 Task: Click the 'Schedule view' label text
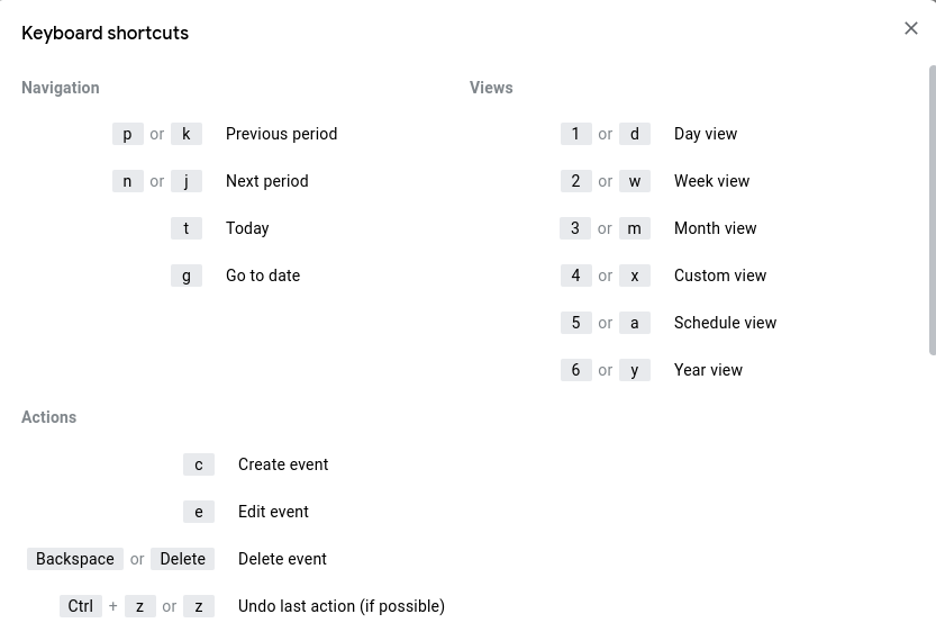coord(725,322)
